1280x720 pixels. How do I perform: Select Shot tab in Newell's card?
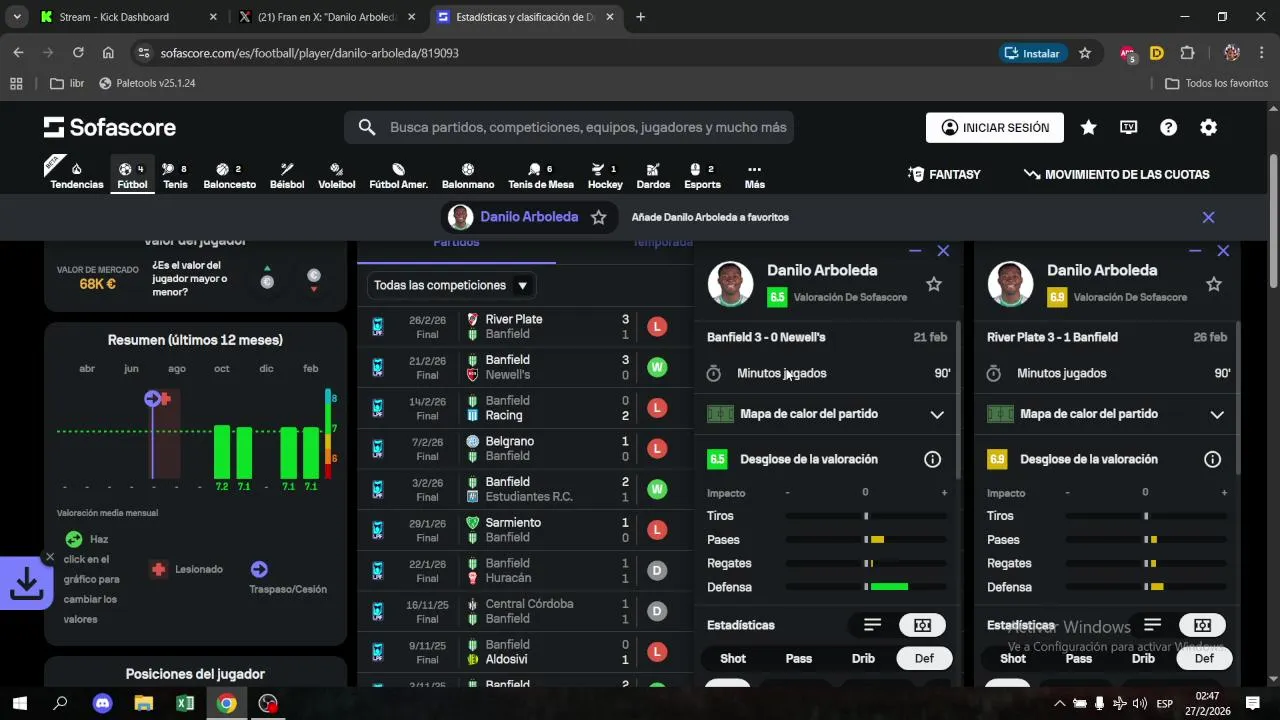(x=733, y=658)
